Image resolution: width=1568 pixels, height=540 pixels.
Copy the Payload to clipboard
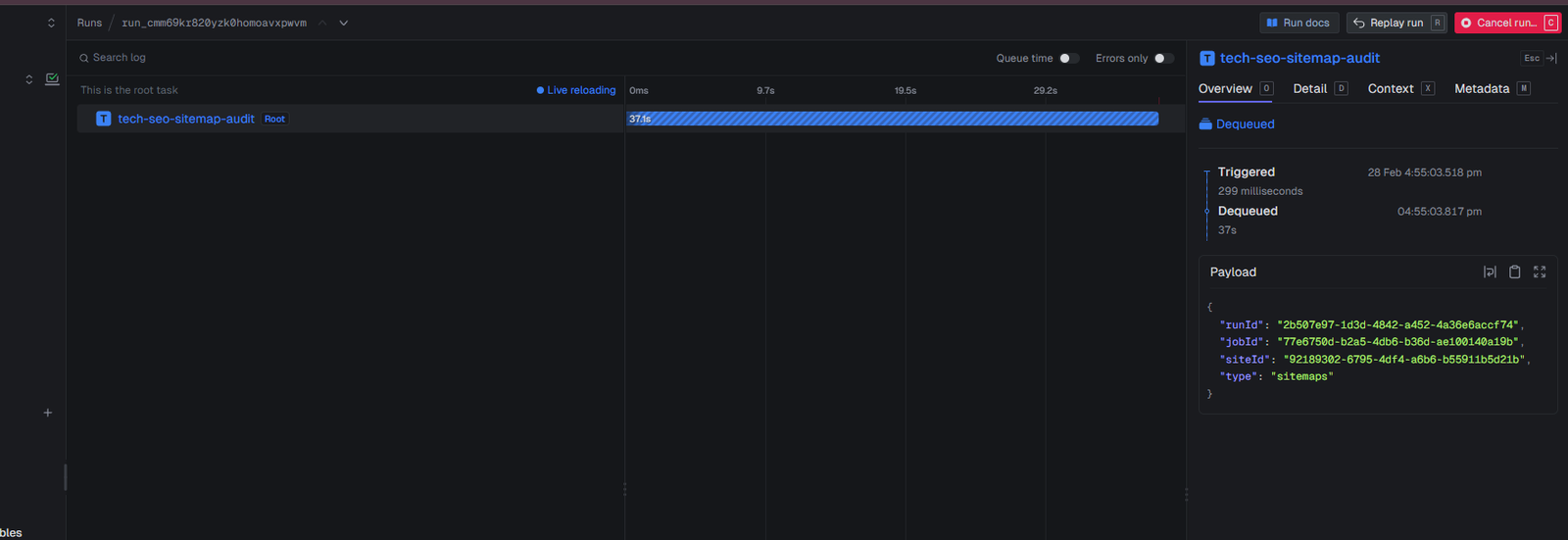pos(1514,272)
